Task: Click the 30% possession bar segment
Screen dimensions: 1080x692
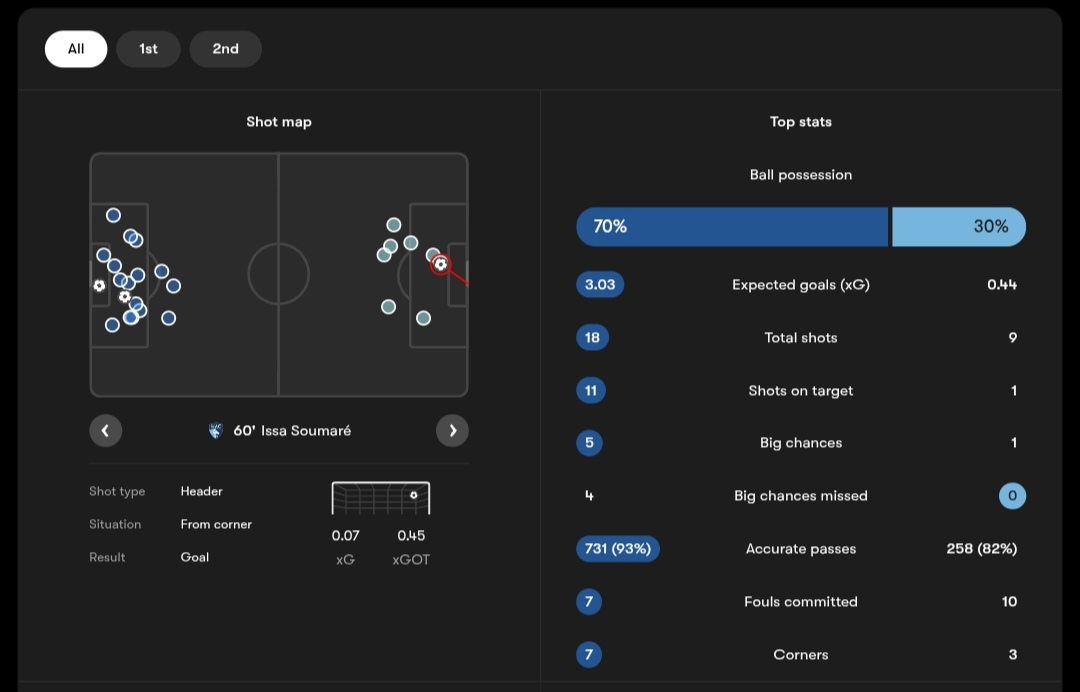Action: click(x=959, y=227)
